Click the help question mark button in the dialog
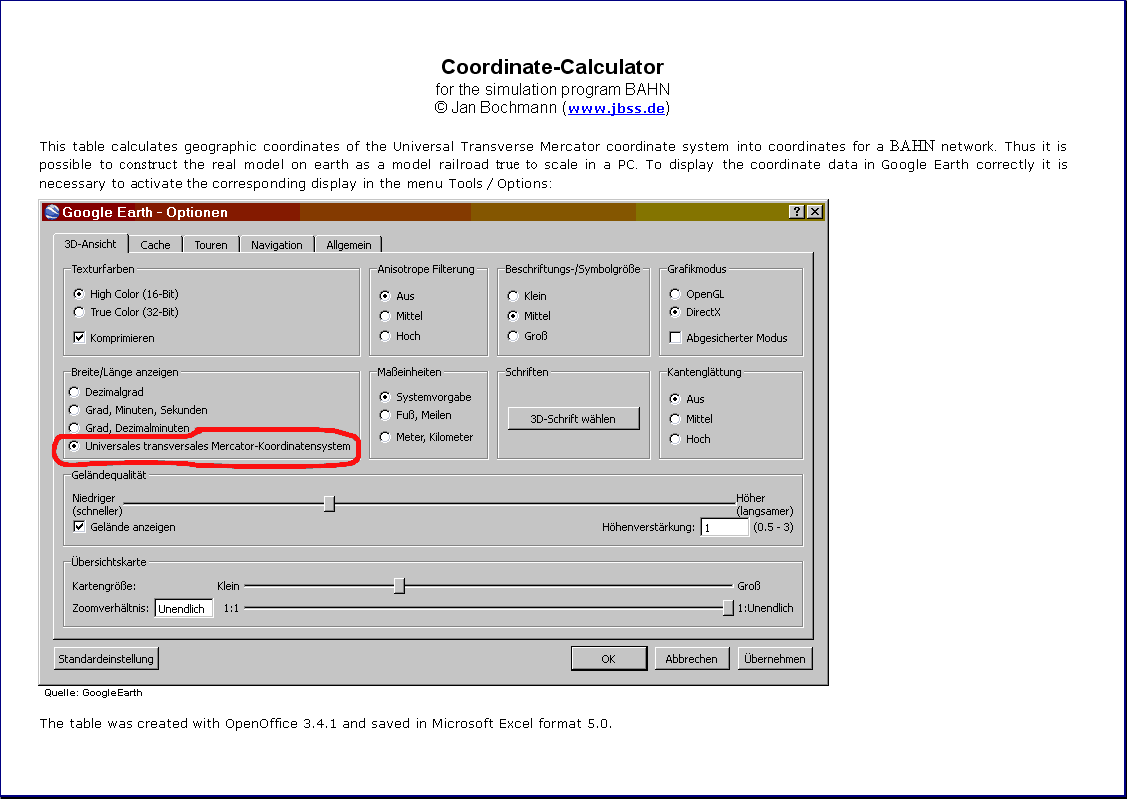The height and width of the screenshot is (799, 1127). click(x=796, y=211)
